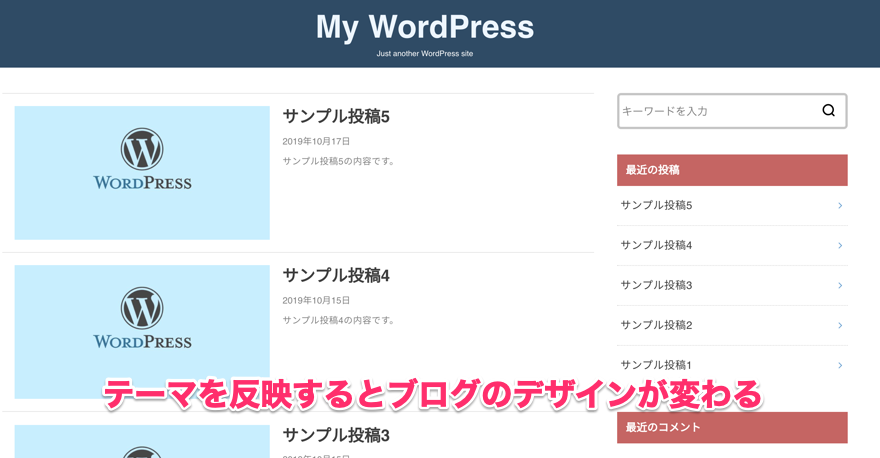Image resolution: width=880 pixels, height=458 pixels.
Task: Click the search magnifier icon
Action: (x=828, y=111)
